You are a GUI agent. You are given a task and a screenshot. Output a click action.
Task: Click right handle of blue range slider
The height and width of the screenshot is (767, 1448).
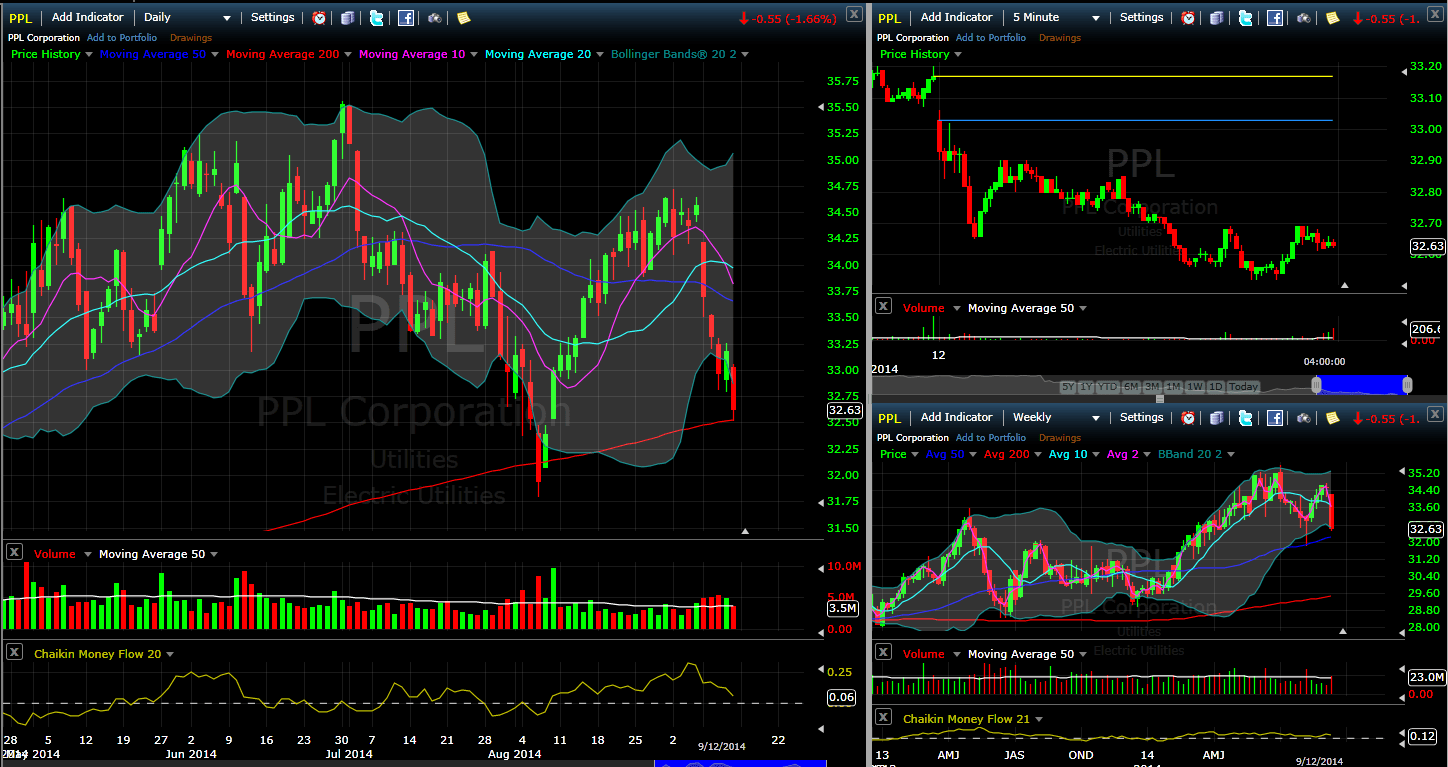point(1407,385)
